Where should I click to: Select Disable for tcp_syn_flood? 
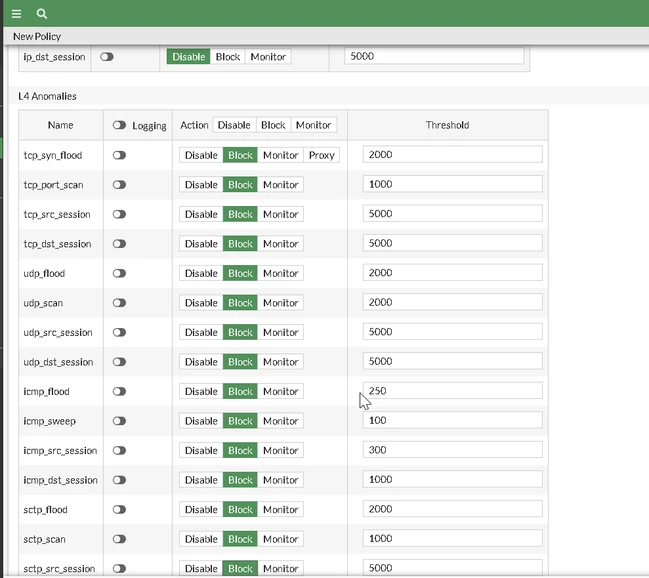click(201, 155)
